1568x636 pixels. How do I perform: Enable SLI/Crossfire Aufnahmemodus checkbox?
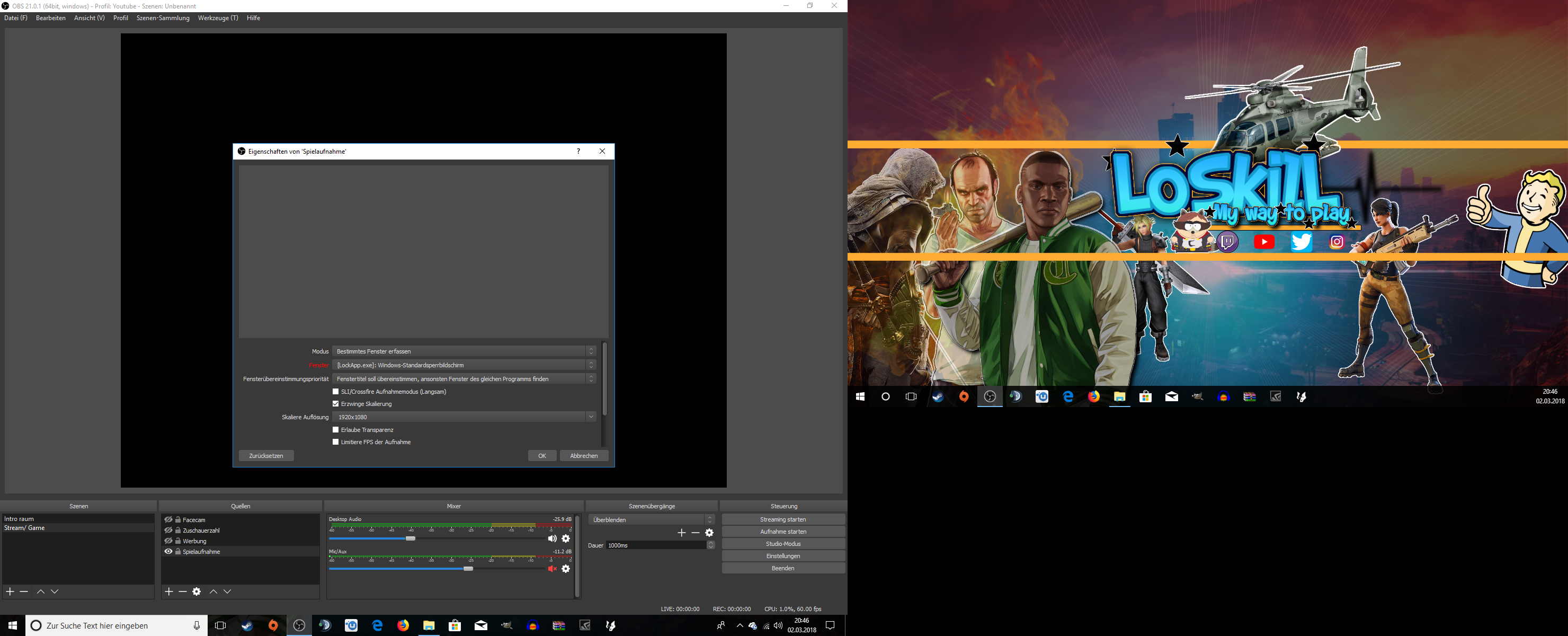point(335,392)
